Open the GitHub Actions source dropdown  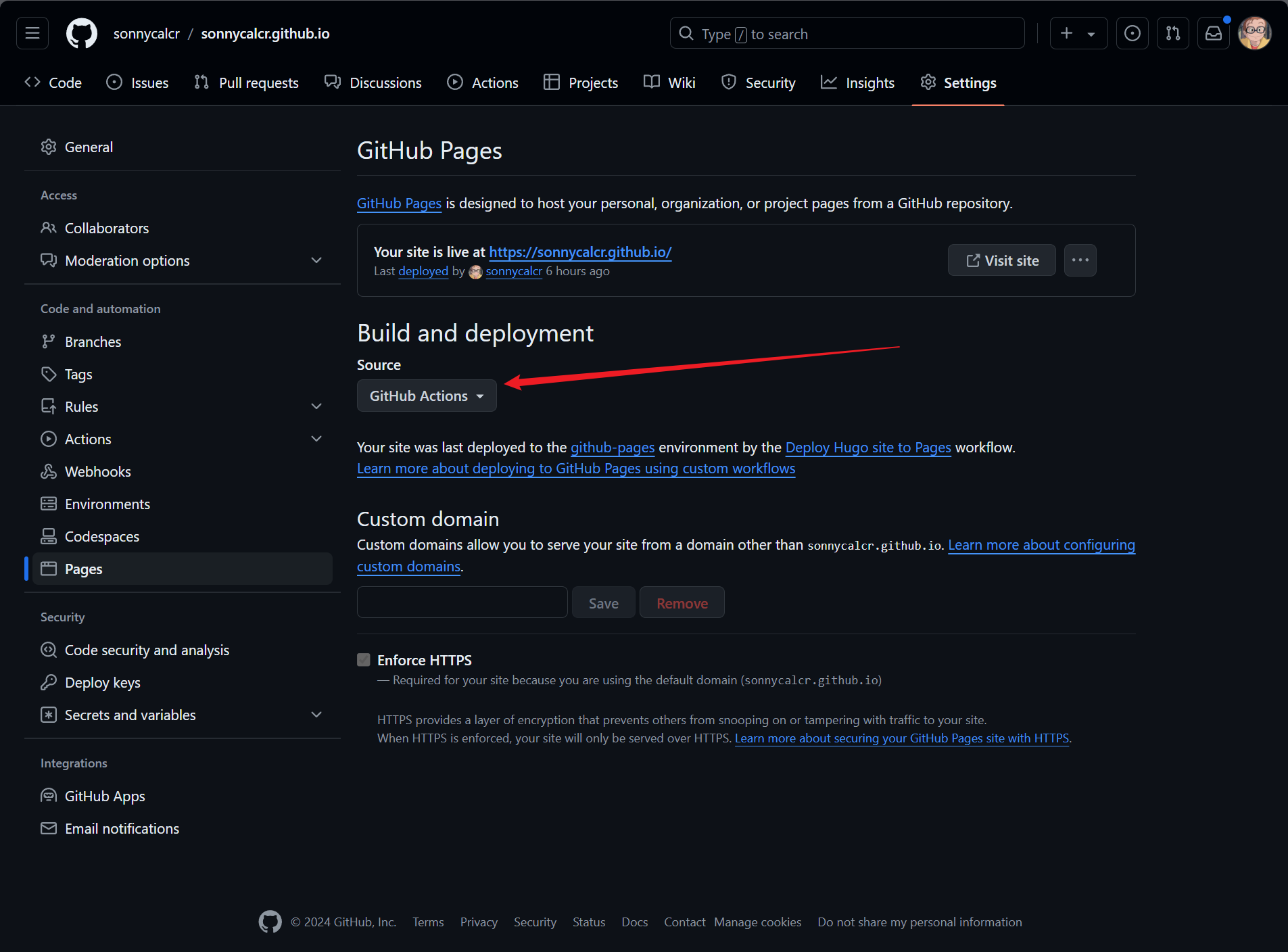pos(427,396)
